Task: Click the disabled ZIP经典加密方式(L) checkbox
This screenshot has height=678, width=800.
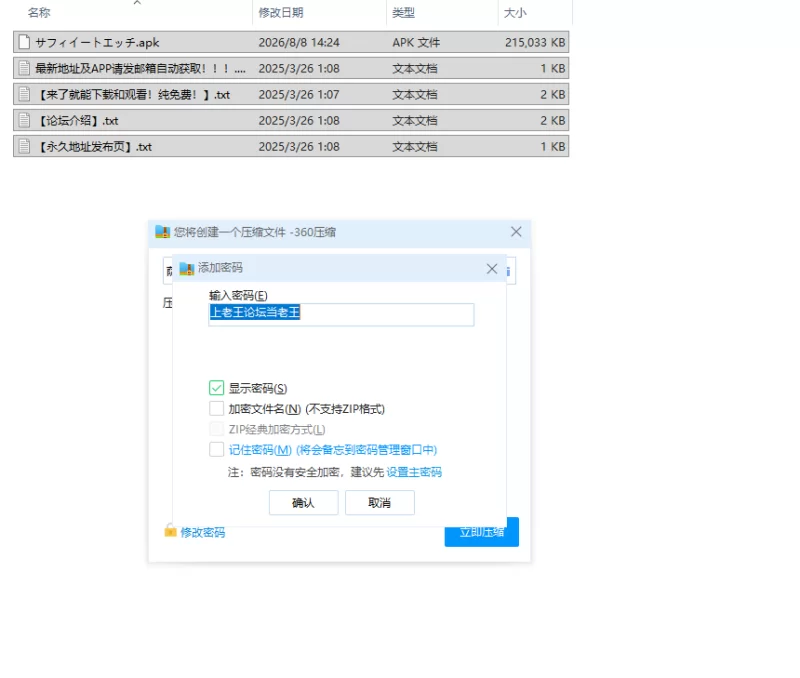Action: [x=216, y=429]
